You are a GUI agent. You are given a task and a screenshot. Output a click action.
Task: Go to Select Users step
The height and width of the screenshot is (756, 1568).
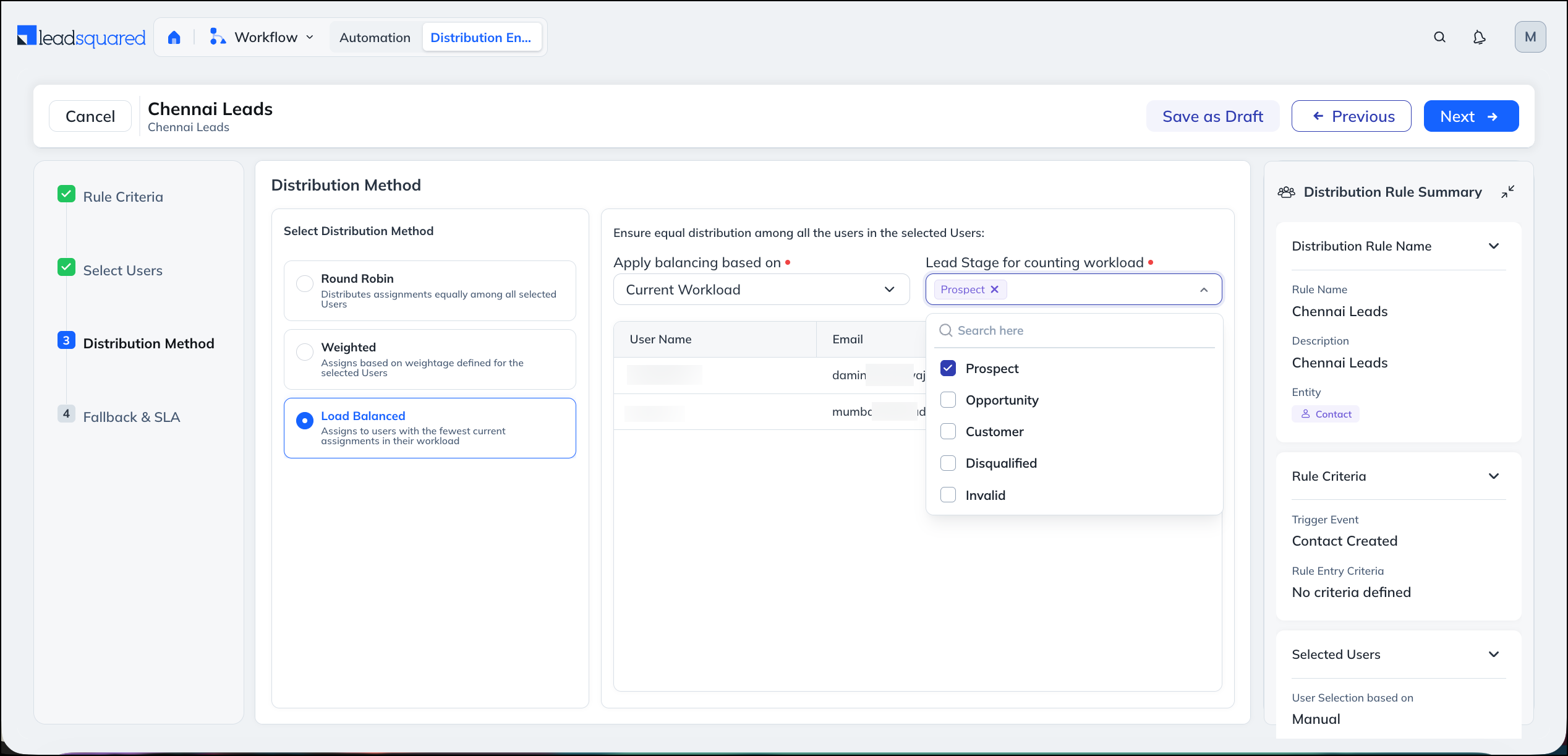pyautogui.click(x=123, y=270)
